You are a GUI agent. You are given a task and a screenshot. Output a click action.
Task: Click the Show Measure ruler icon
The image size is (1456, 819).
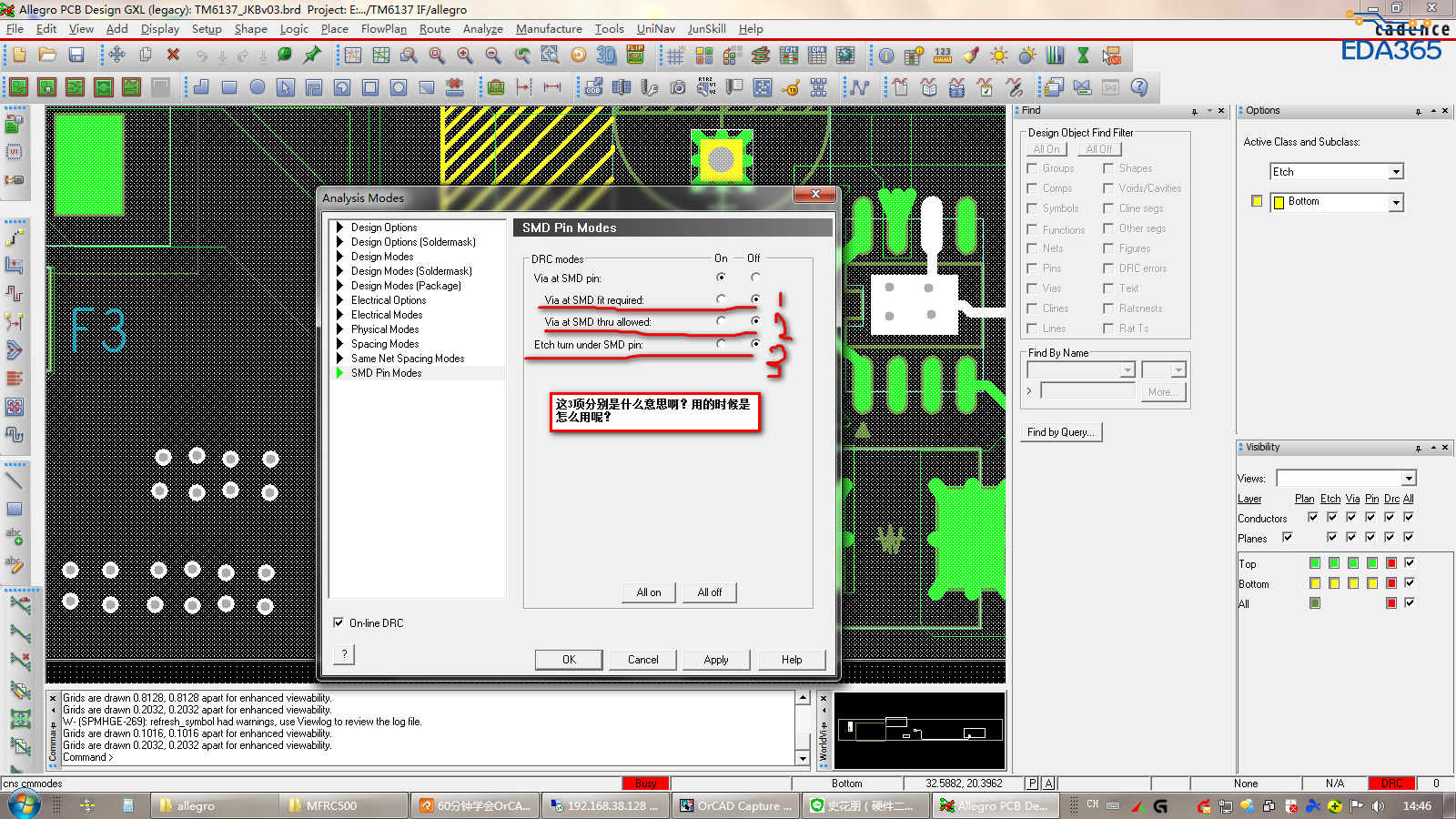tap(943, 56)
